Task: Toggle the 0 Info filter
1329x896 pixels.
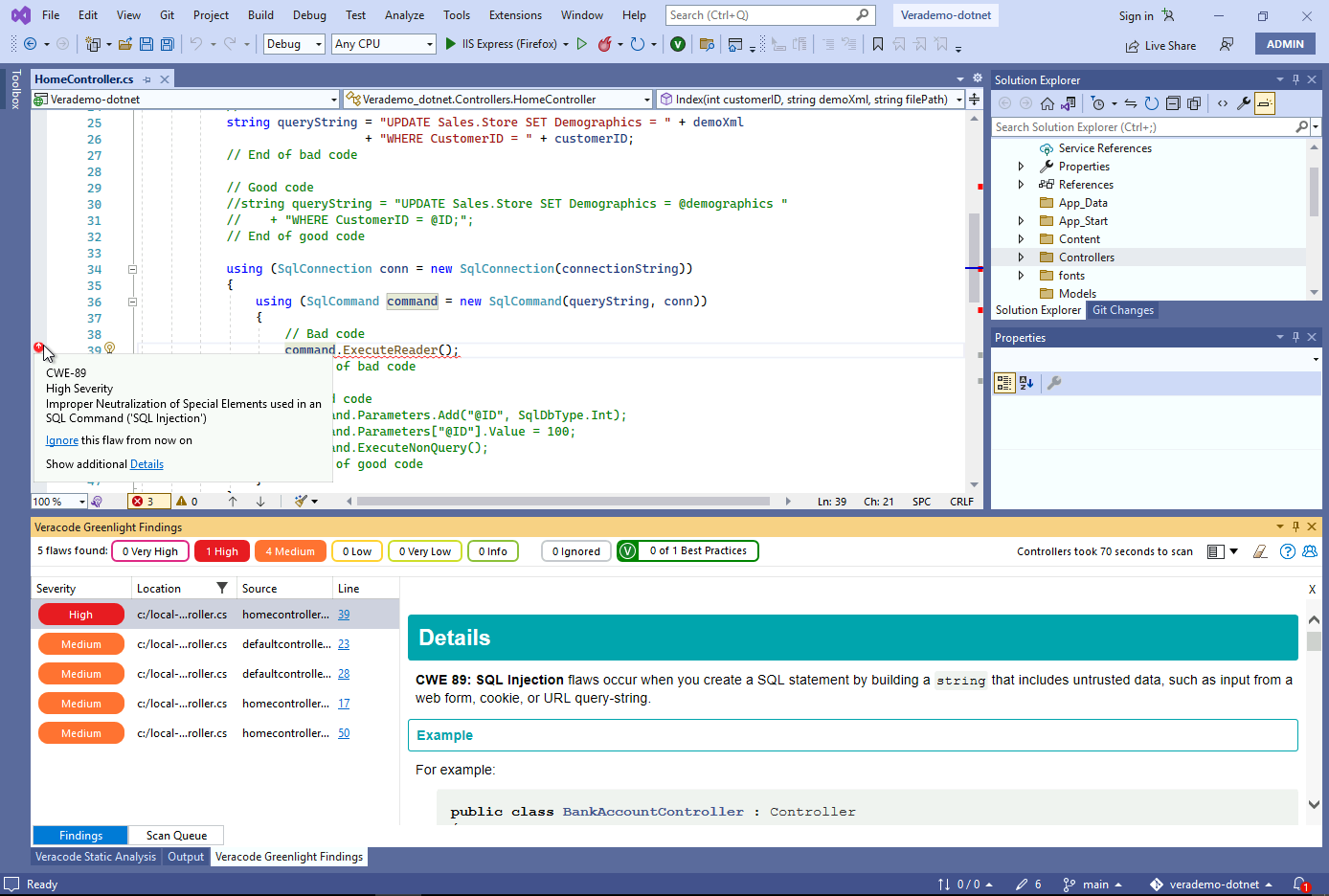Action: [493, 551]
